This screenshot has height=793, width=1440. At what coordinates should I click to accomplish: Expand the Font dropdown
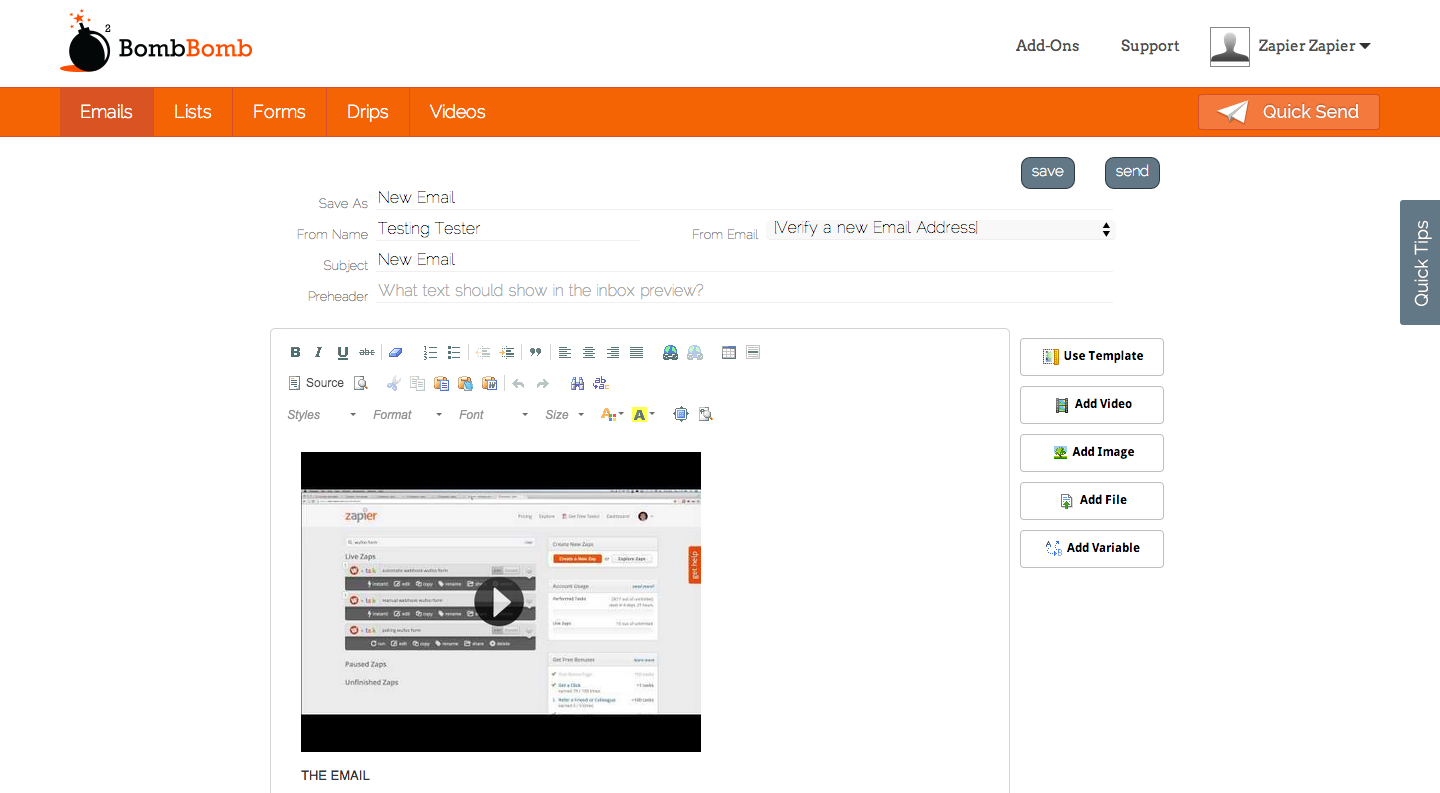click(493, 415)
